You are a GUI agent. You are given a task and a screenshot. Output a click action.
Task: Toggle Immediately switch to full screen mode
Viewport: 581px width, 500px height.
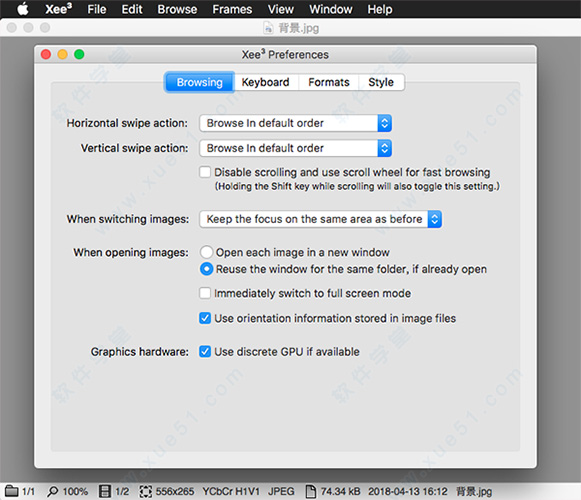(205, 293)
